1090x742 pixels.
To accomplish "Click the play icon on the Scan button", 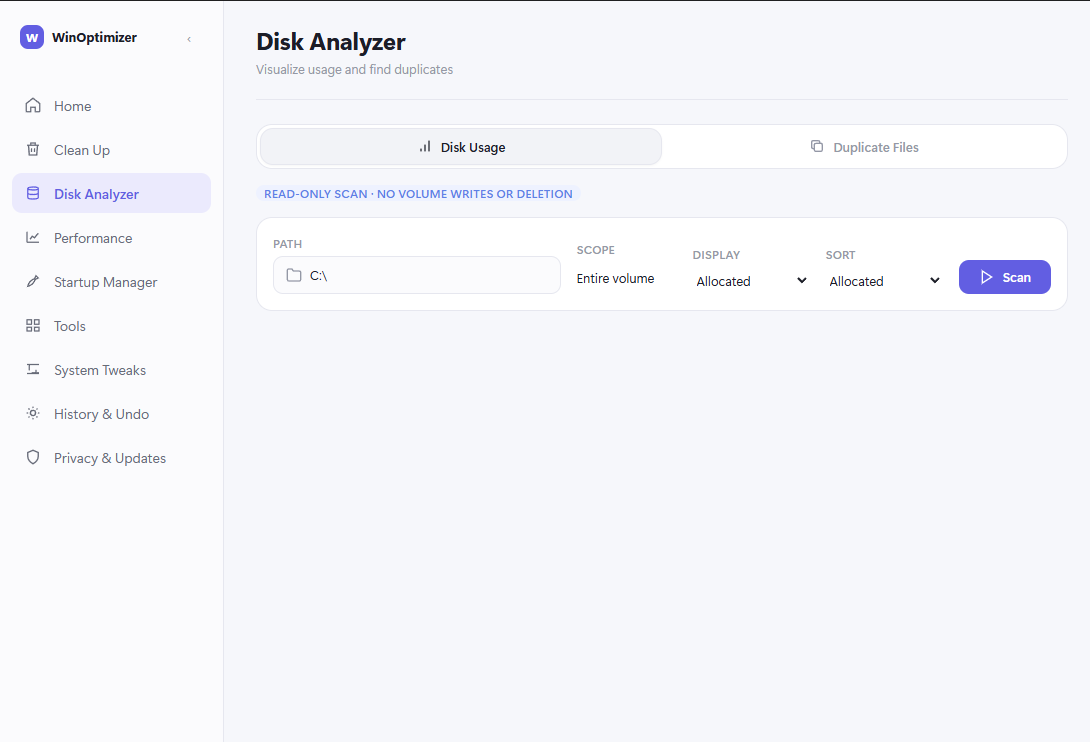I will click(986, 277).
